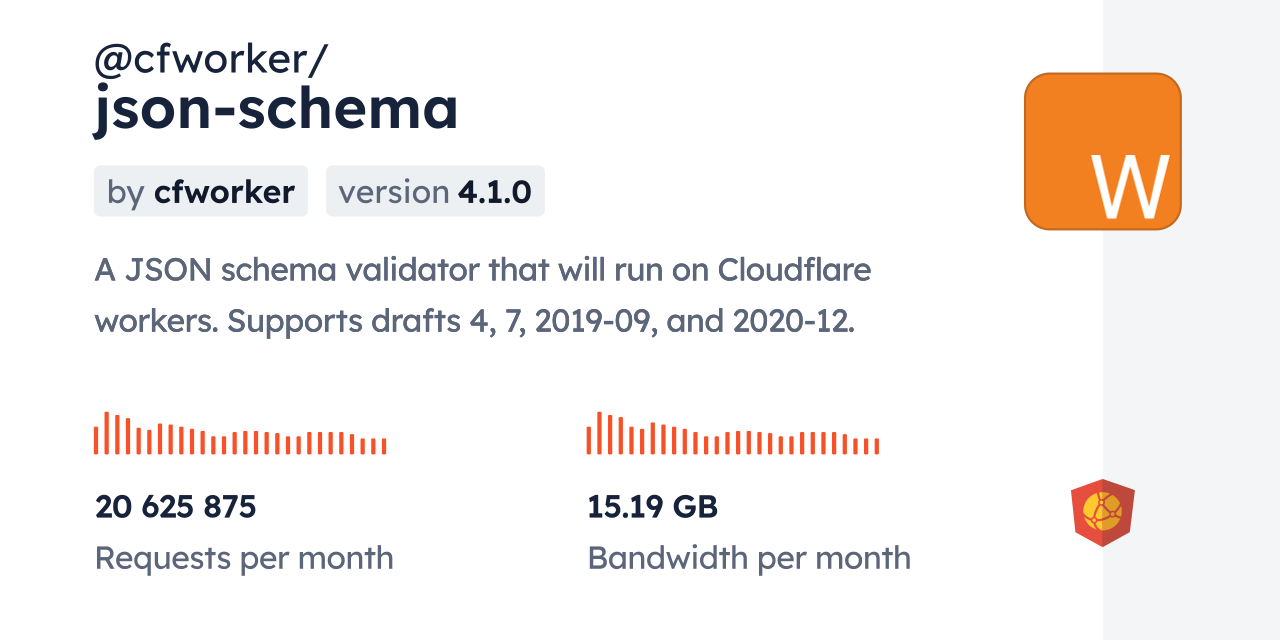Viewport: 1280px width, 640px height.
Task: Open the @cfworker/ scope text
Action: pyautogui.click(x=210, y=60)
